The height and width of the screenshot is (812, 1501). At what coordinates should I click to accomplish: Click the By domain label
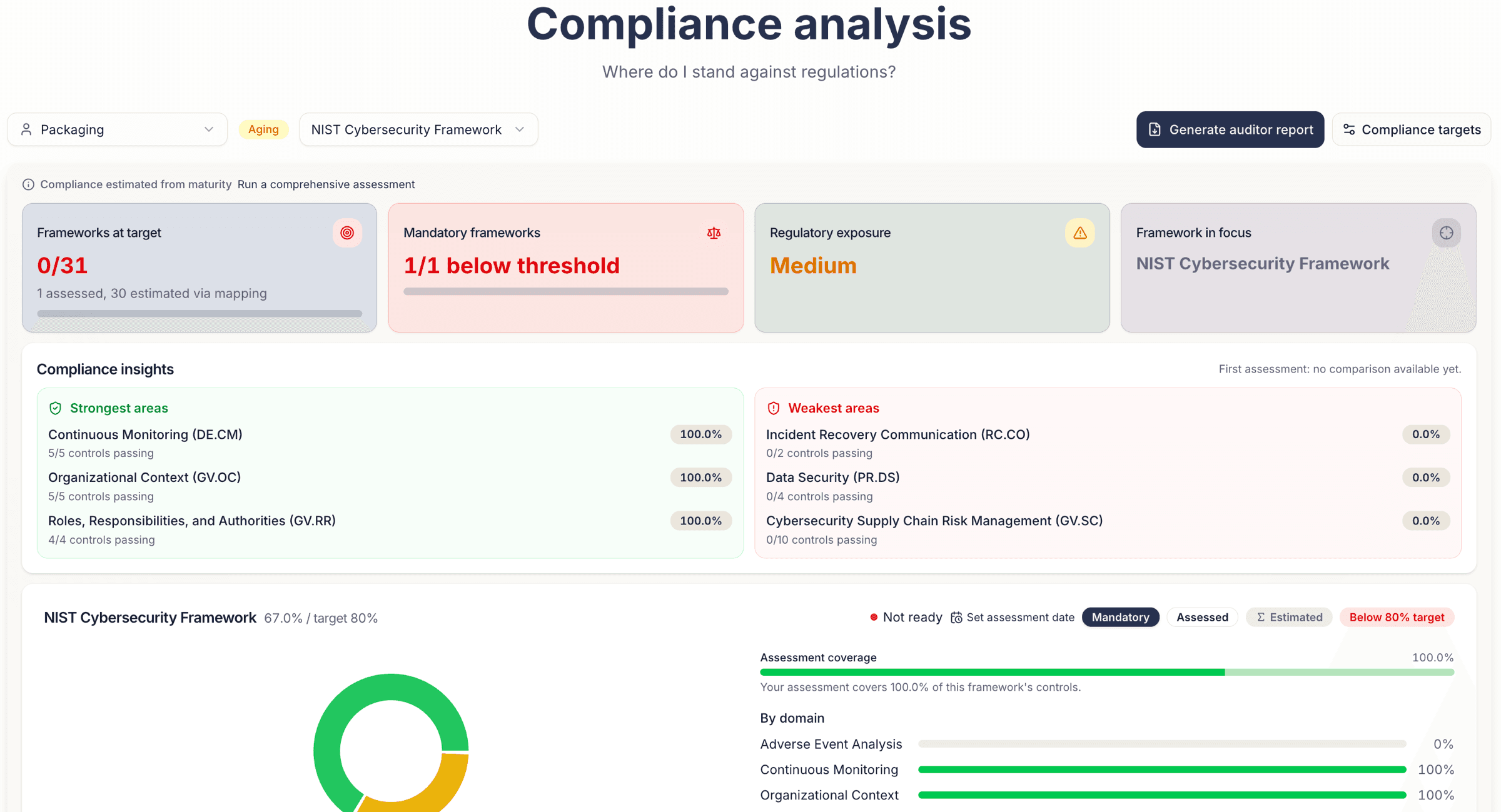(792, 718)
